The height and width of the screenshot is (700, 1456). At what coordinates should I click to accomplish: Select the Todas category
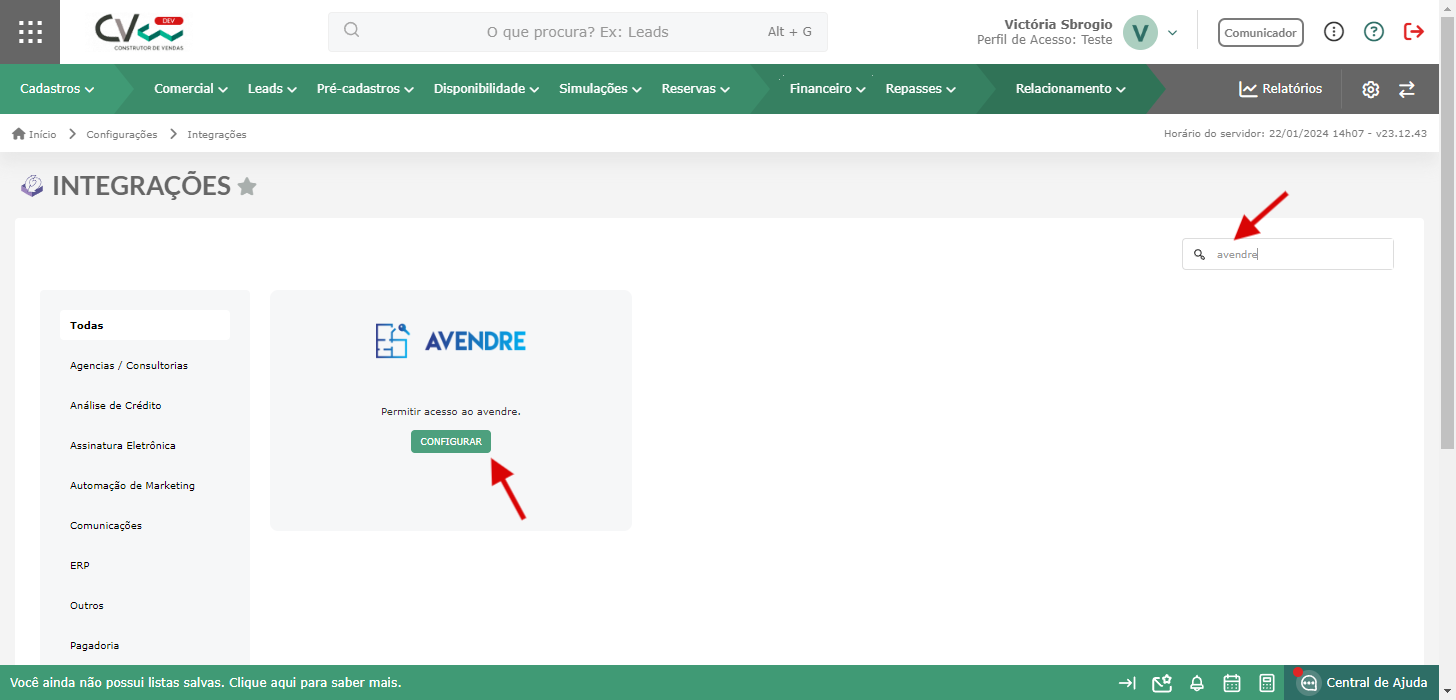(x=145, y=325)
